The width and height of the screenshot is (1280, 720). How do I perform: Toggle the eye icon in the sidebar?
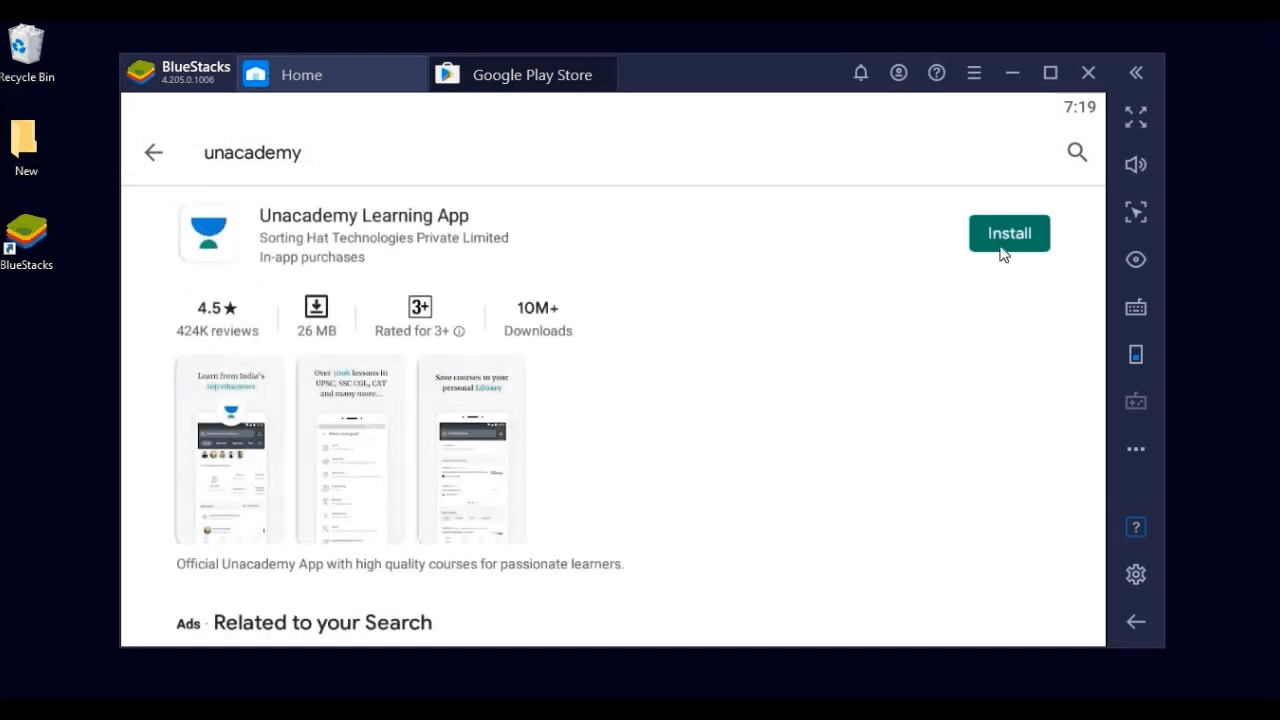point(1136,260)
